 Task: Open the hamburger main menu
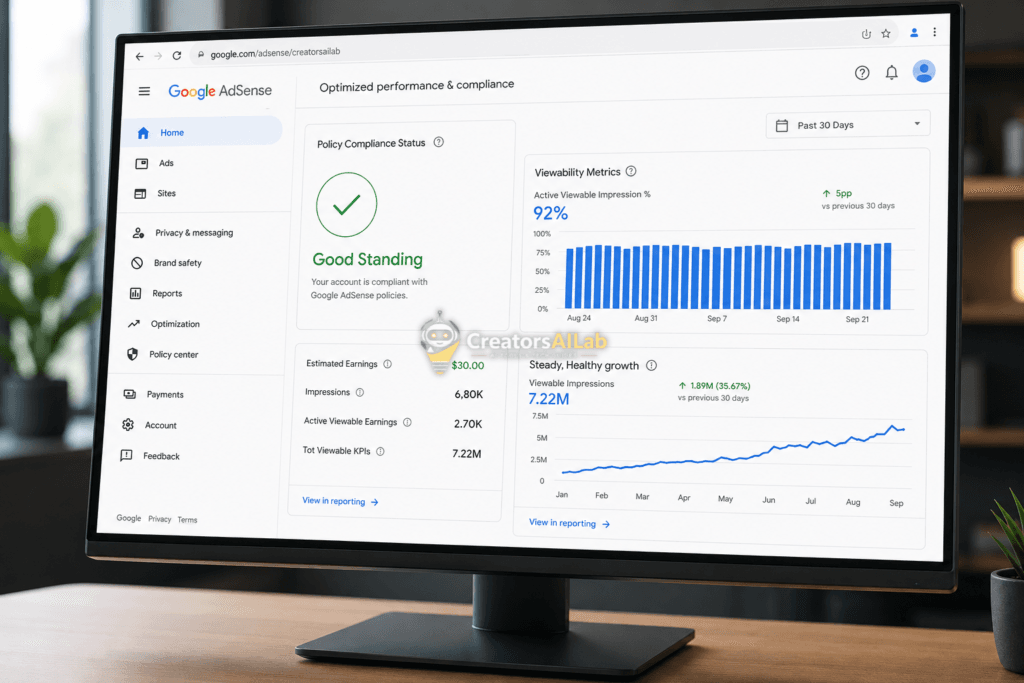pos(144,91)
